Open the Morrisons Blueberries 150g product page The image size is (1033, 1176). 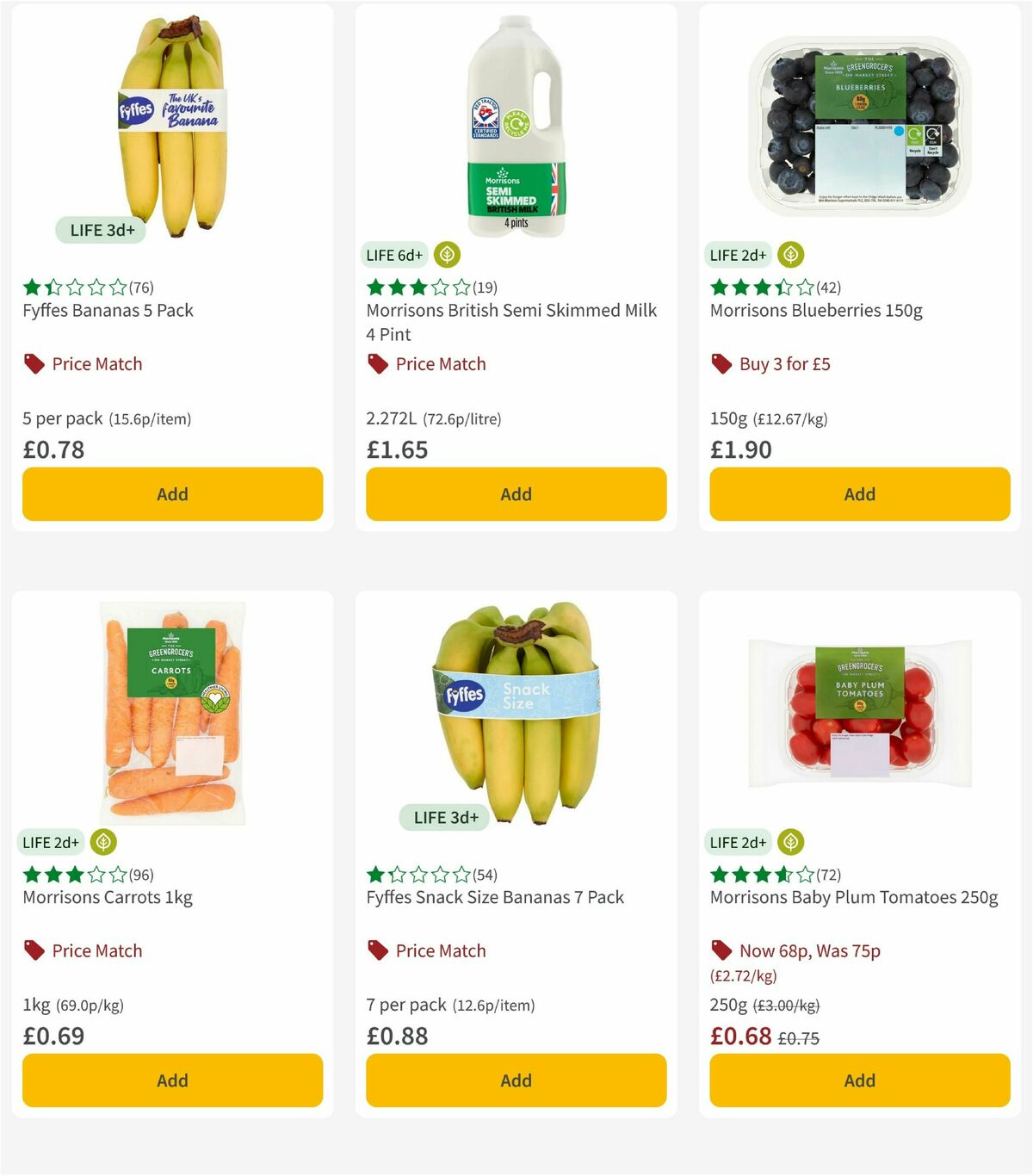pyautogui.click(x=816, y=310)
